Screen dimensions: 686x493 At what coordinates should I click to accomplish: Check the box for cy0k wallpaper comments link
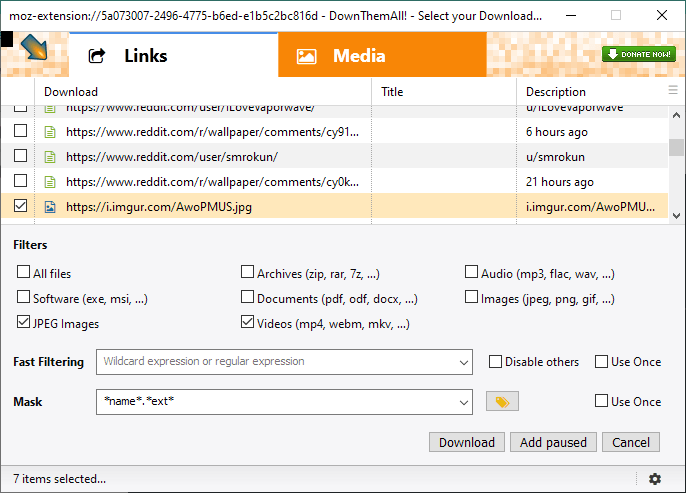(x=21, y=181)
